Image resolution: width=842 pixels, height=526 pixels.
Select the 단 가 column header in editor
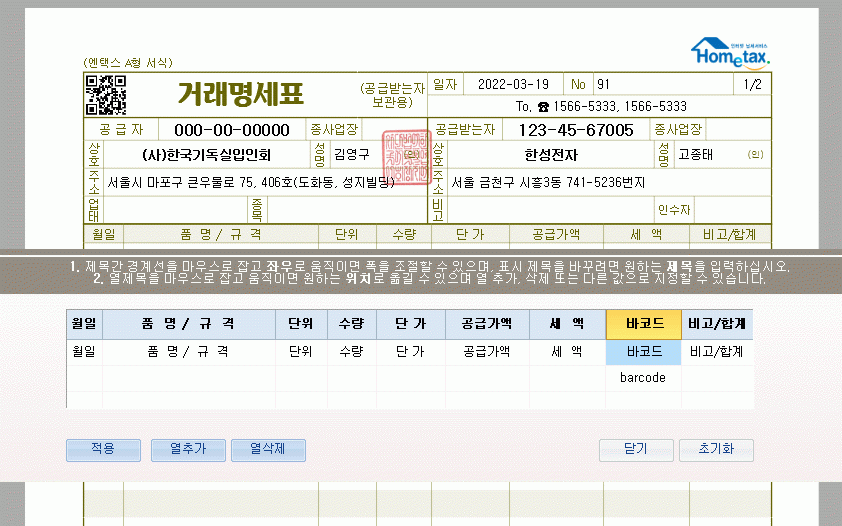pos(410,324)
